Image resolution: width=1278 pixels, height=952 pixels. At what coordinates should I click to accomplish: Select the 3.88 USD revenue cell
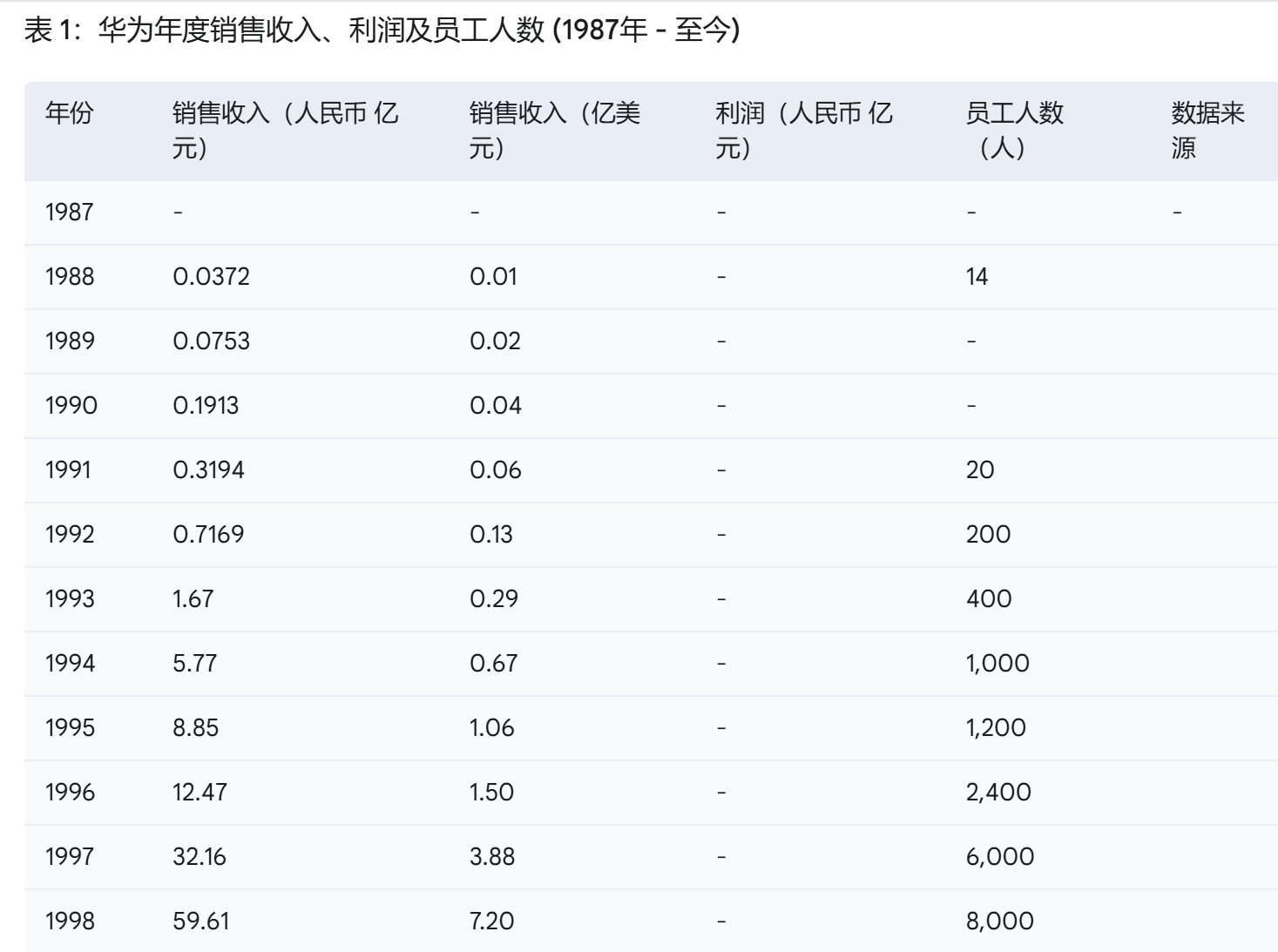coord(492,856)
